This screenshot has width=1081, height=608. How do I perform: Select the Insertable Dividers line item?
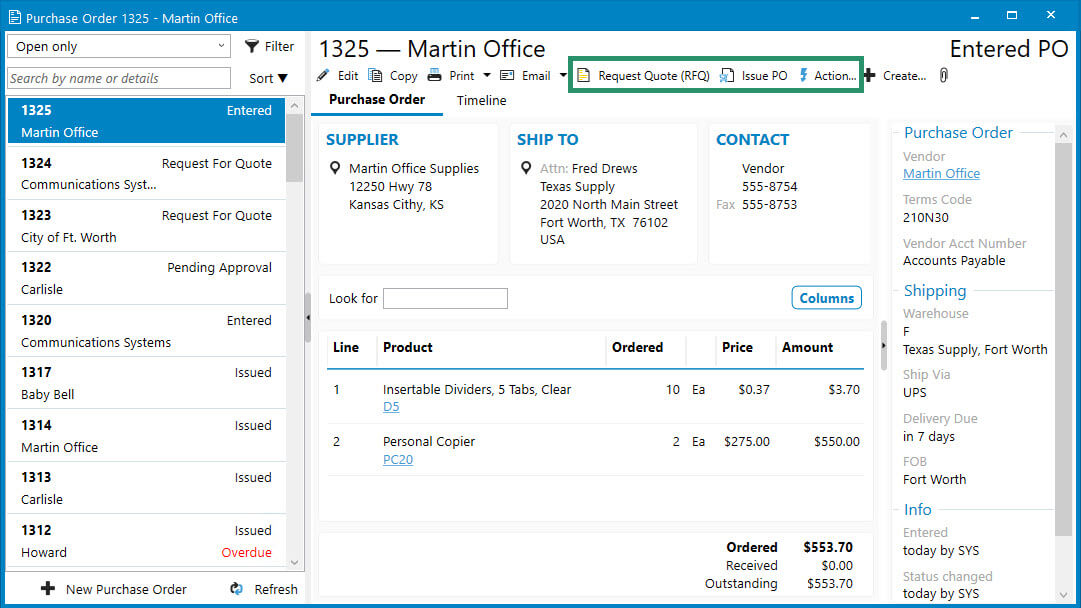click(x=595, y=397)
